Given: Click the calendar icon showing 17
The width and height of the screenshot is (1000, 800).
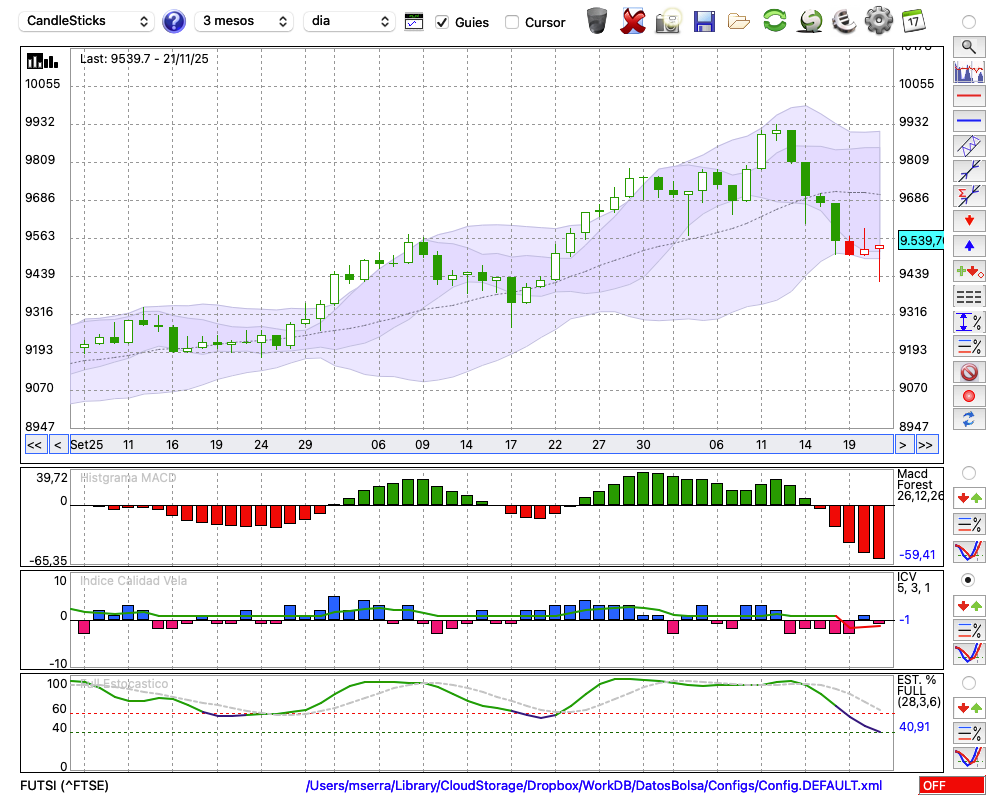Looking at the screenshot, I should tap(913, 20).
